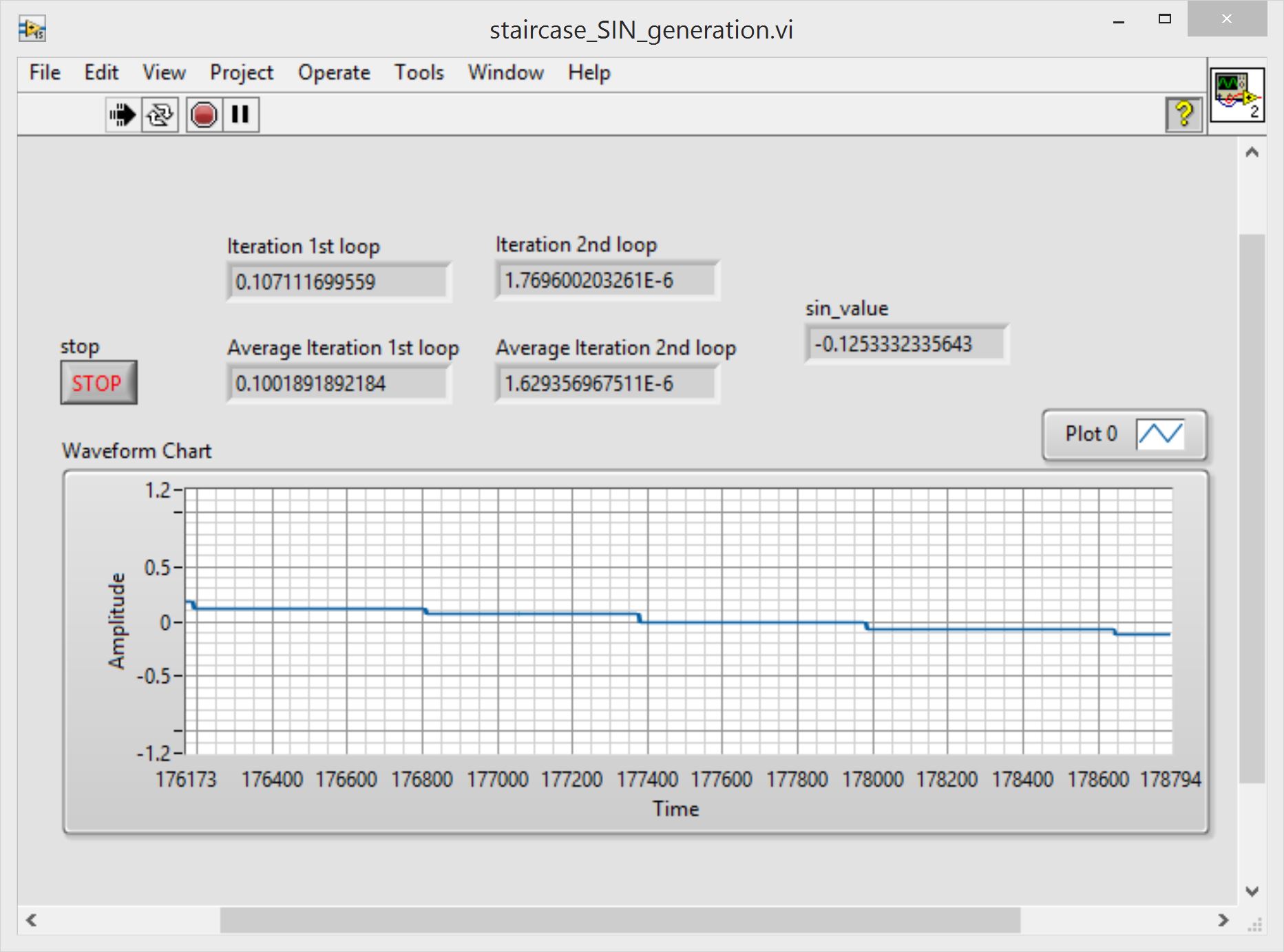Image resolution: width=1284 pixels, height=952 pixels.
Task: Click the Run arrow button
Action: pos(123,114)
